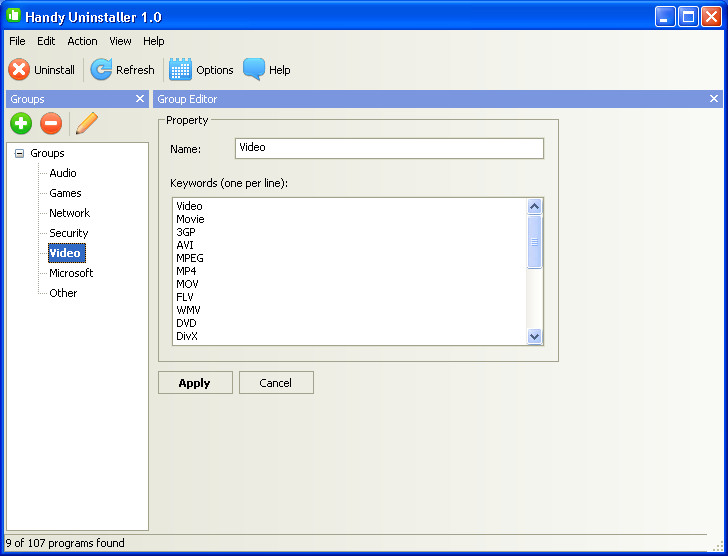
Task: Close the Group Editor panel
Action: coord(714,99)
